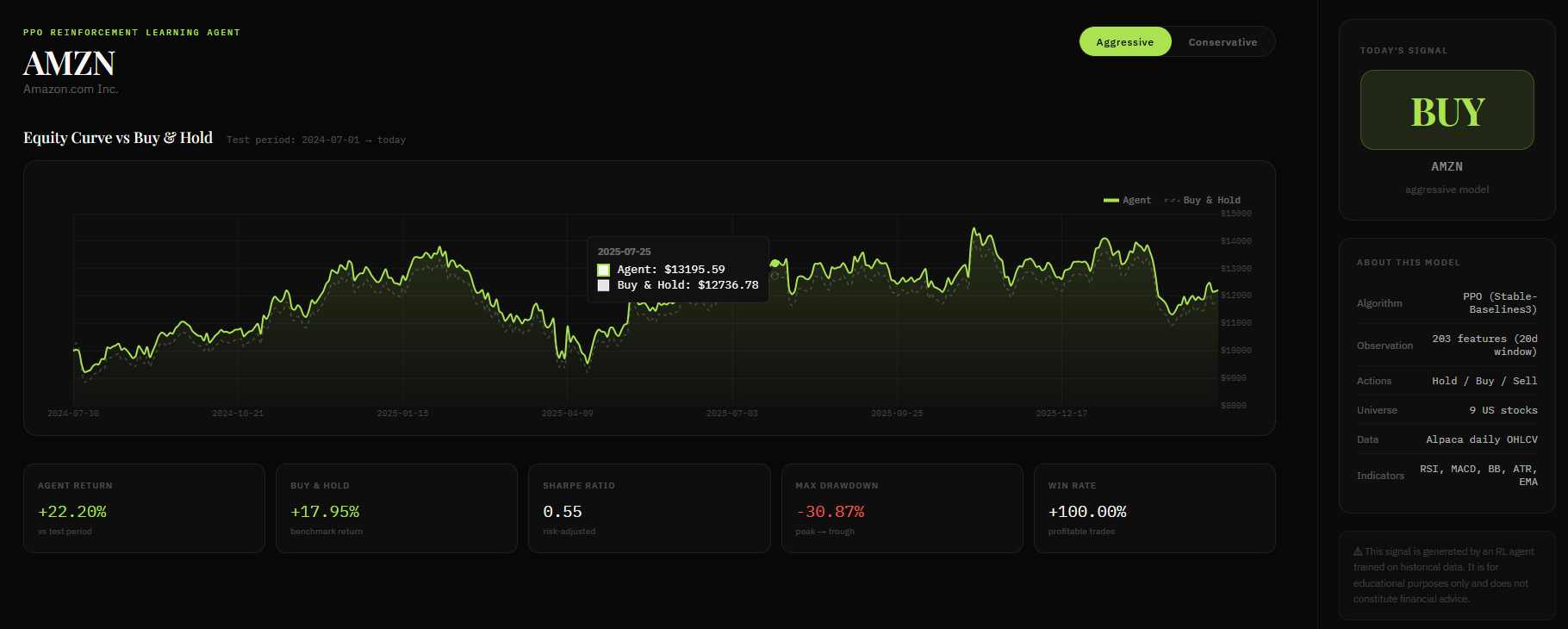Click the Amazon.com Inc. subtitle
The width and height of the screenshot is (1568, 629).
click(x=71, y=89)
